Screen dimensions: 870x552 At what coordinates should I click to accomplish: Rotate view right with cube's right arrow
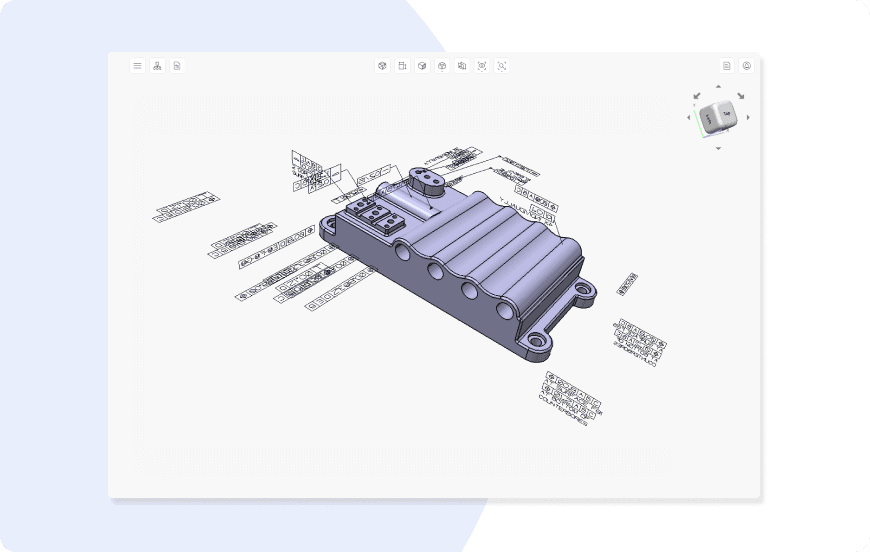point(748,118)
